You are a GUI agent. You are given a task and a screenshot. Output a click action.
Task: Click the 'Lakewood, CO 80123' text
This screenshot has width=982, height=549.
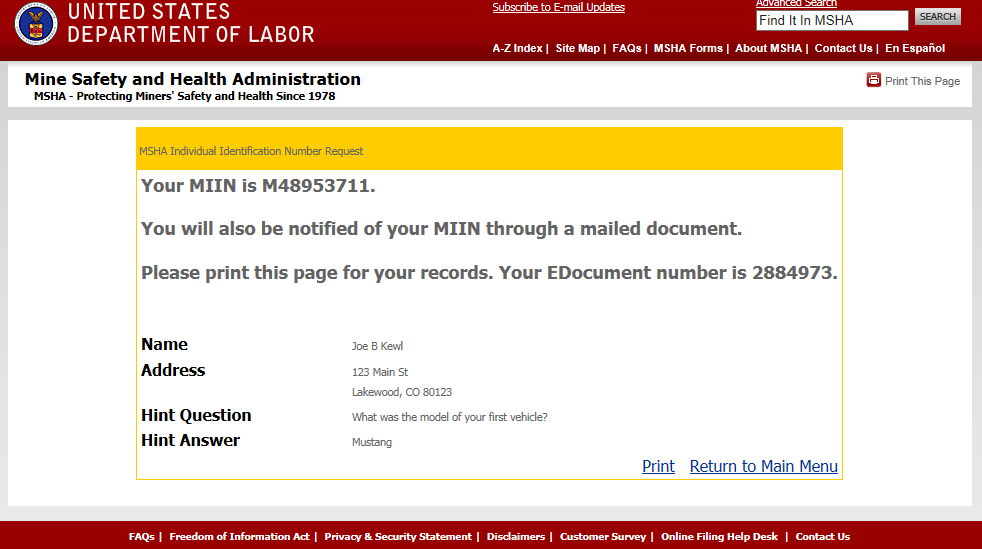[x=401, y=392]
